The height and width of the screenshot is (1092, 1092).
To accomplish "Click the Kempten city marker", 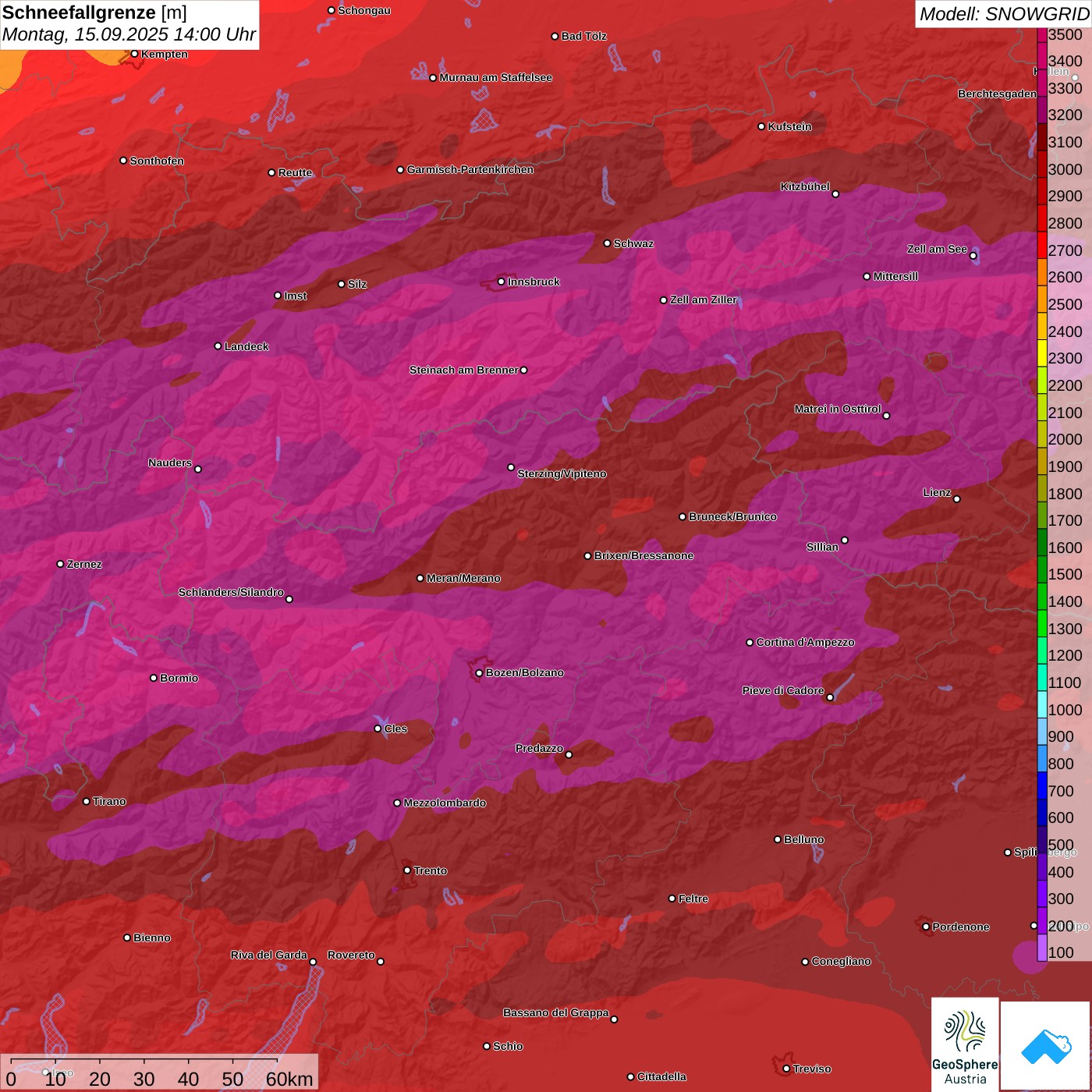I will pos(134,54).
